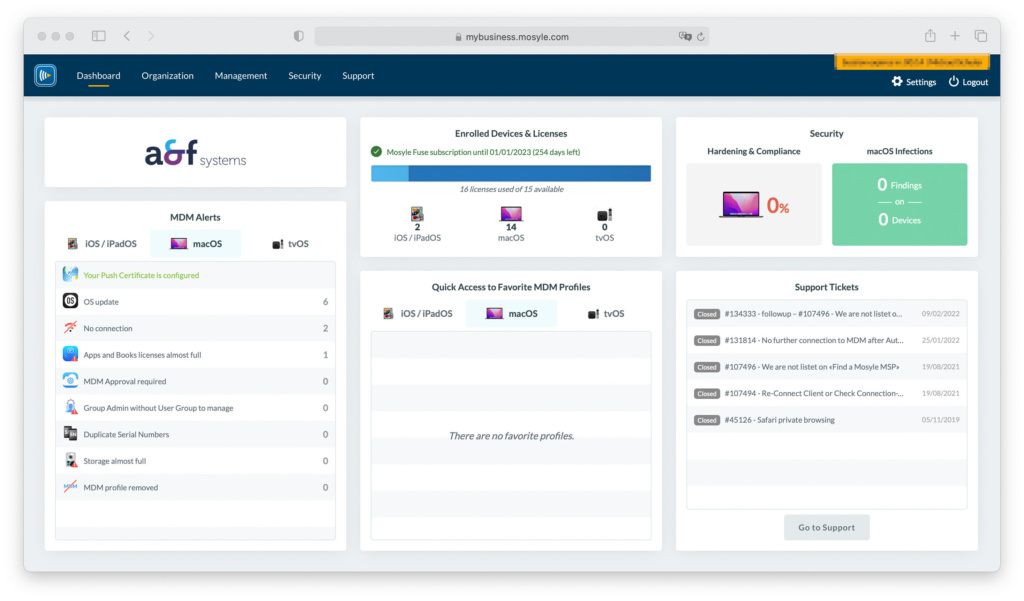Screen dimensions: 1024x601
Task: Click the Safari share icon
Action: 930,36
